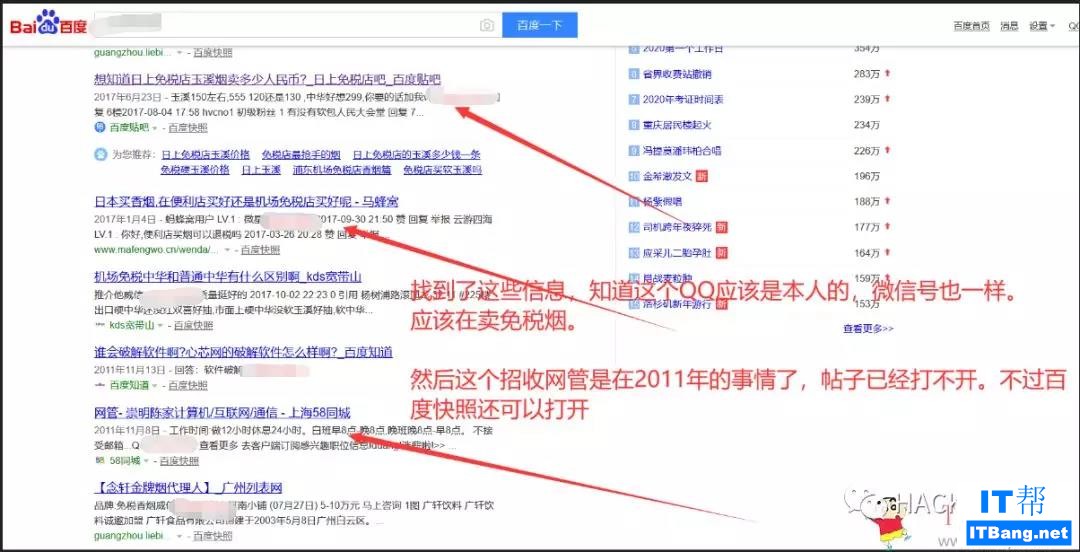Screen dimensions: 1080x552
Task: Expand arrow next to 百度贴吧 source
Action: tap(154, 128)
